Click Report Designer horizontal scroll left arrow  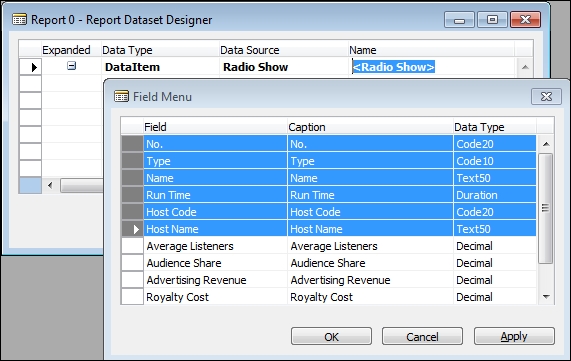click(x=50, y=185)
